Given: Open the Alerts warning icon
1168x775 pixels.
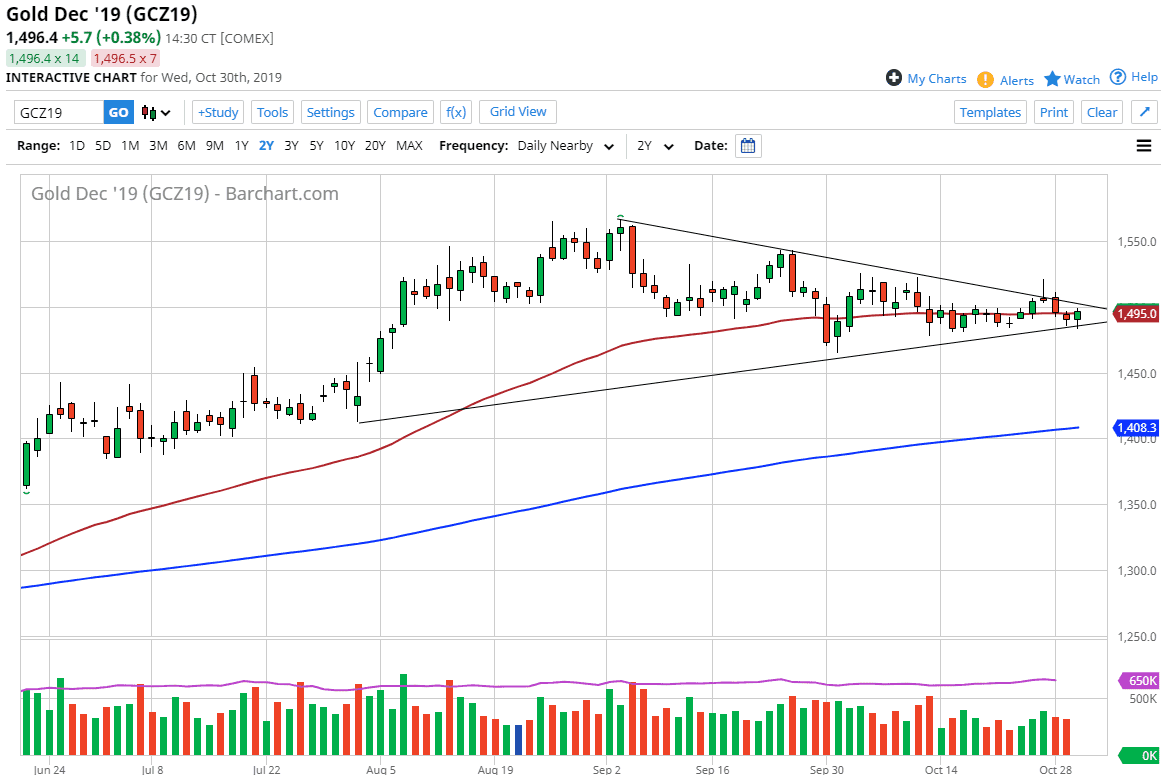Looking at the screenshot, I should (x=985, y=79).
